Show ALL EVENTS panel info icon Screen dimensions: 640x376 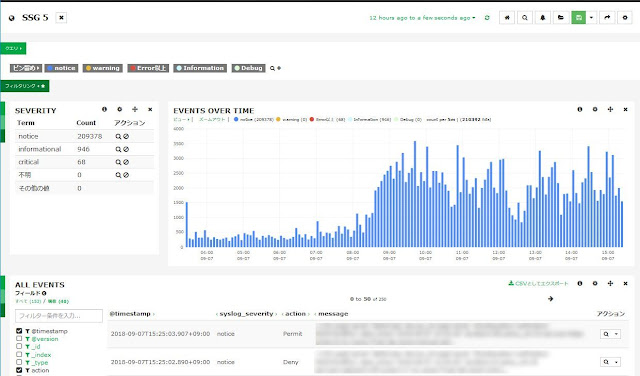580,283
